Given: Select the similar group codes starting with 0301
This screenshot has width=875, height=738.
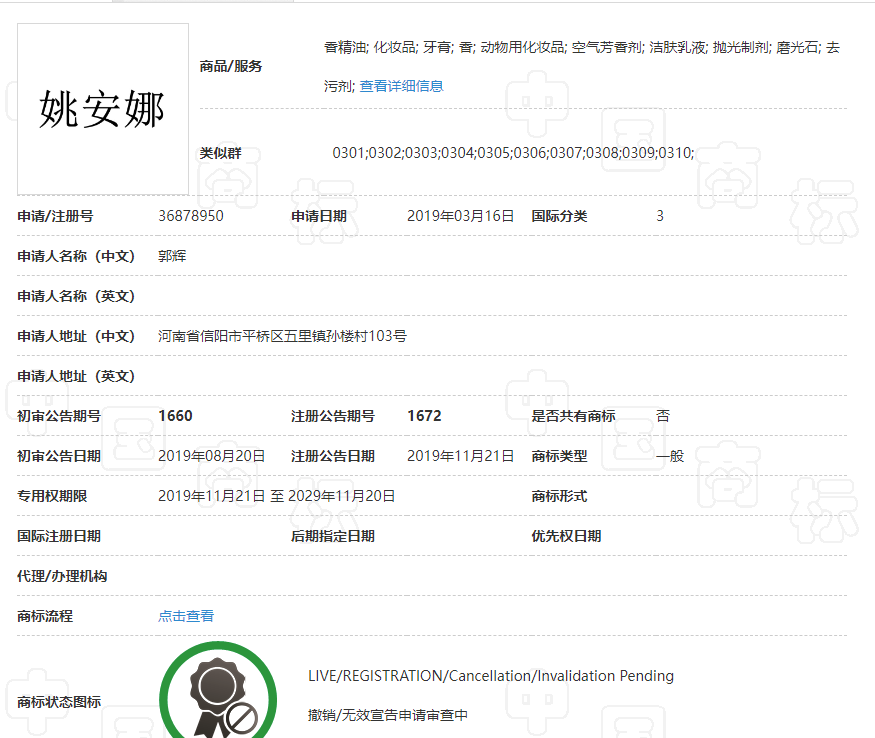Looking at the screenshot, I should pos(513,153).
